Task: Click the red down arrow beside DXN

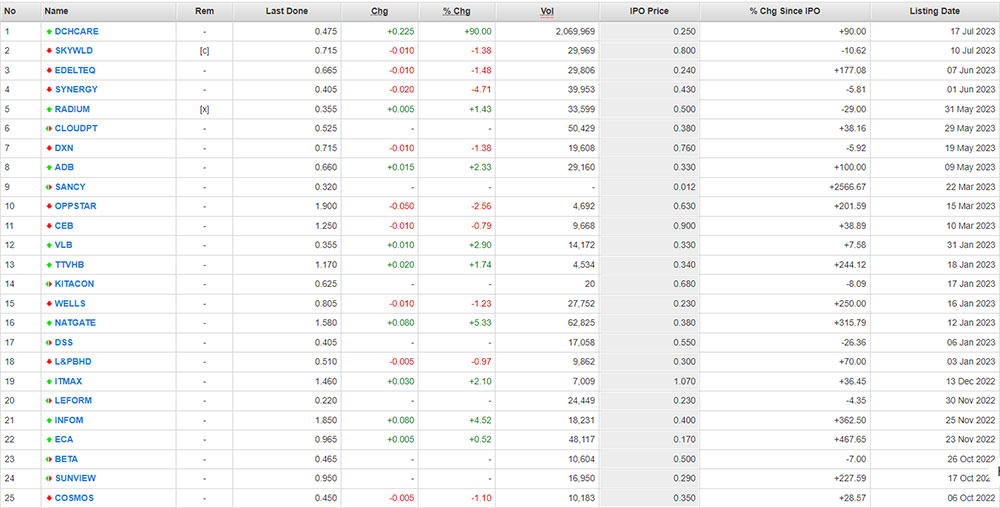Action: 49,148
